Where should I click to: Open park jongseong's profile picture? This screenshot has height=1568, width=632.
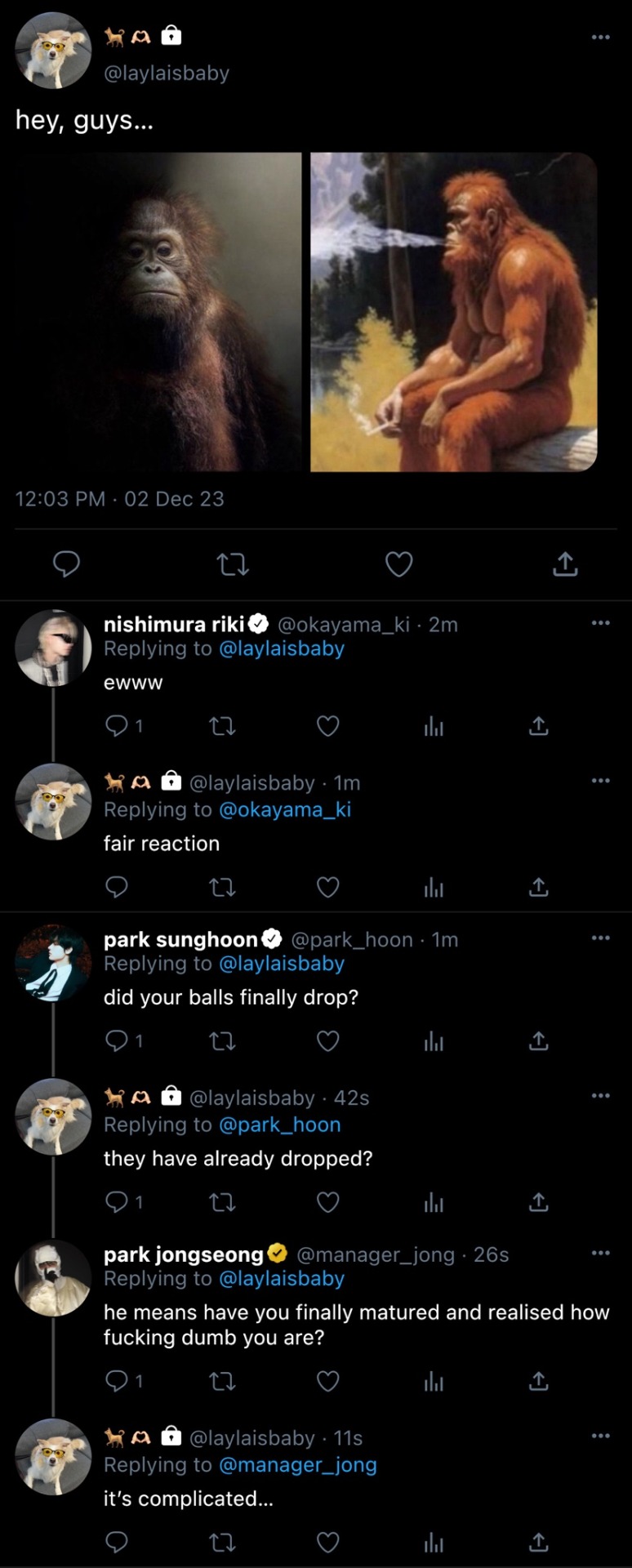click(x=53, y=1278)
